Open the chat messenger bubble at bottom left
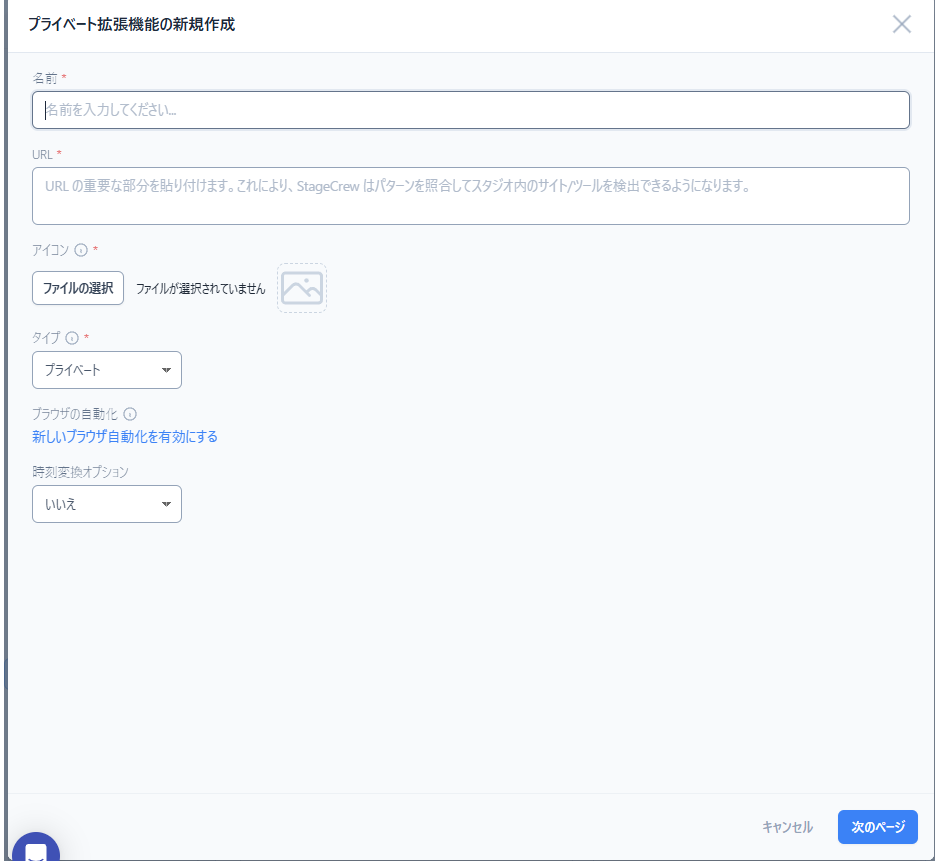 pos(38,849)
